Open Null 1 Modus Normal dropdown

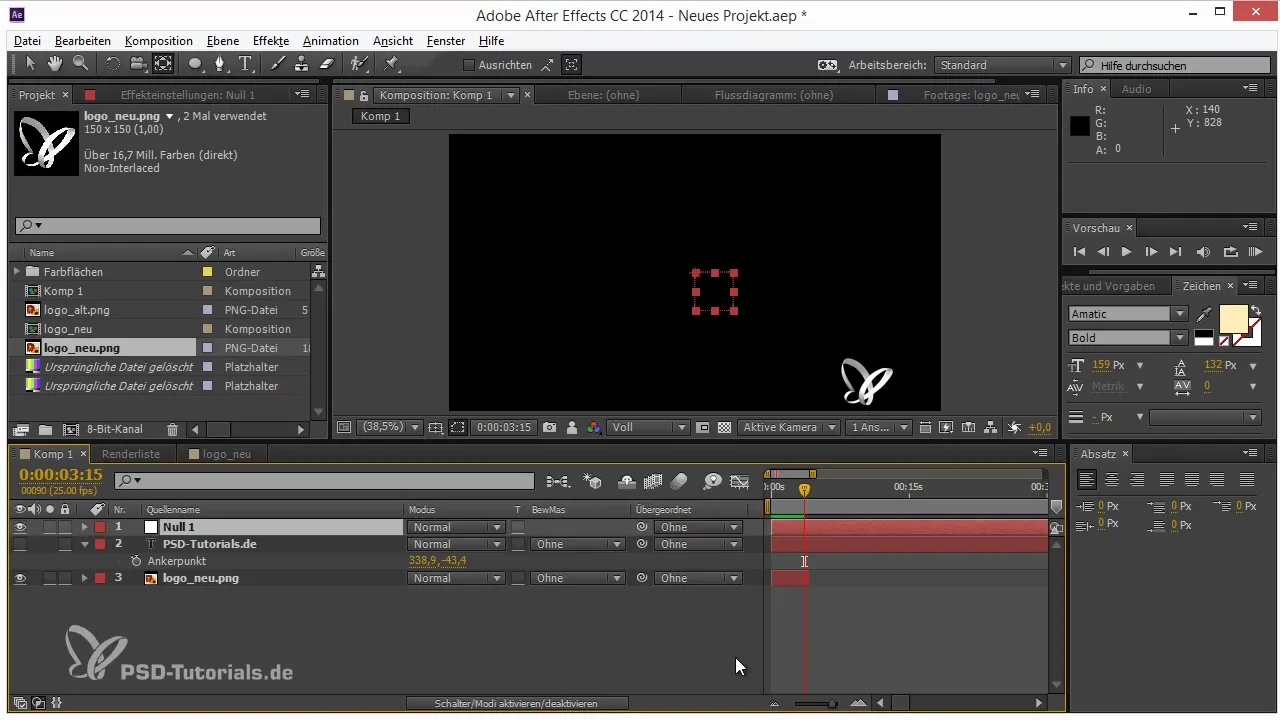click(457, 527)
